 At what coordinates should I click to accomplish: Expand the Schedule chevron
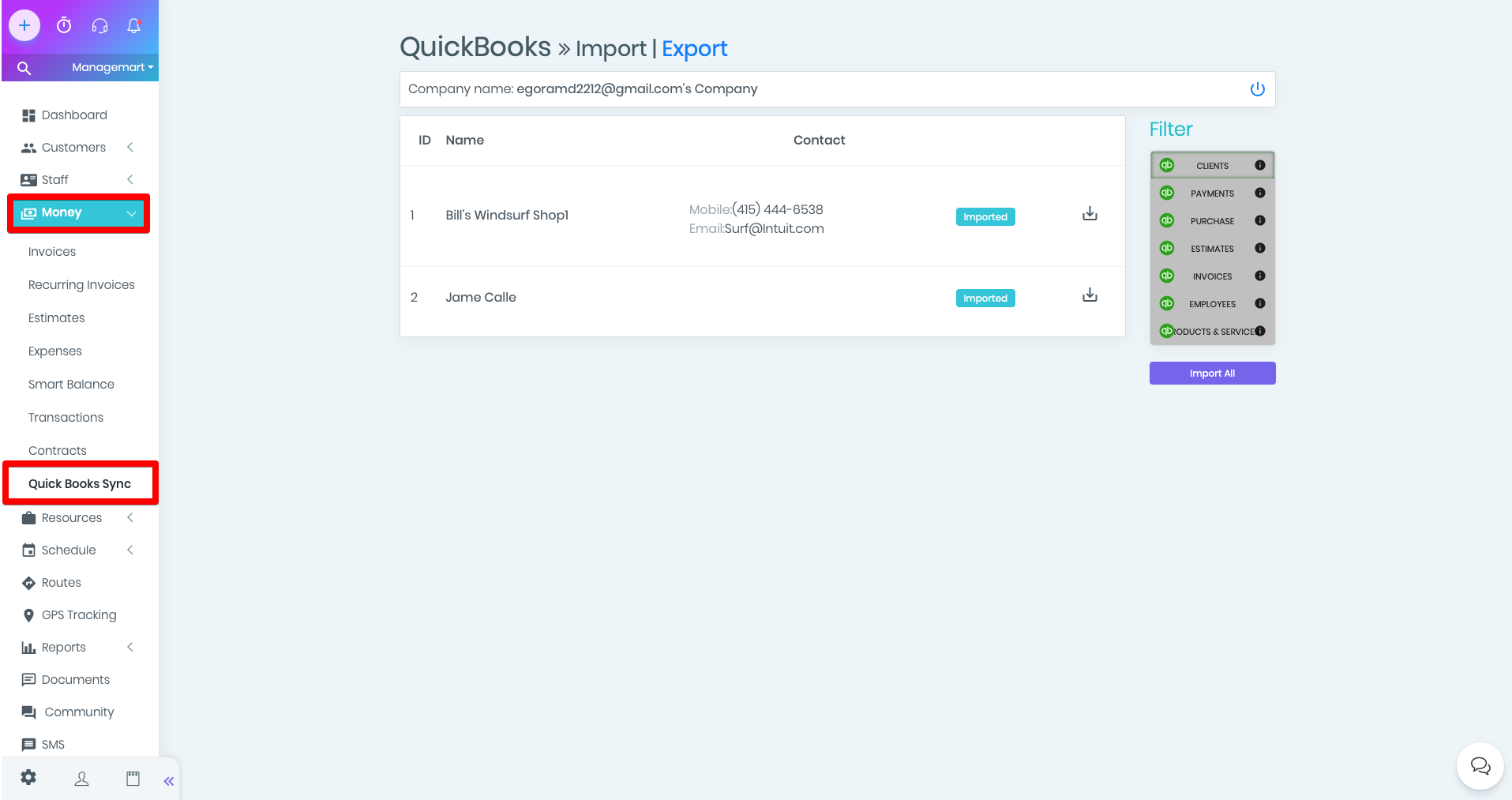tap(130, 550)
